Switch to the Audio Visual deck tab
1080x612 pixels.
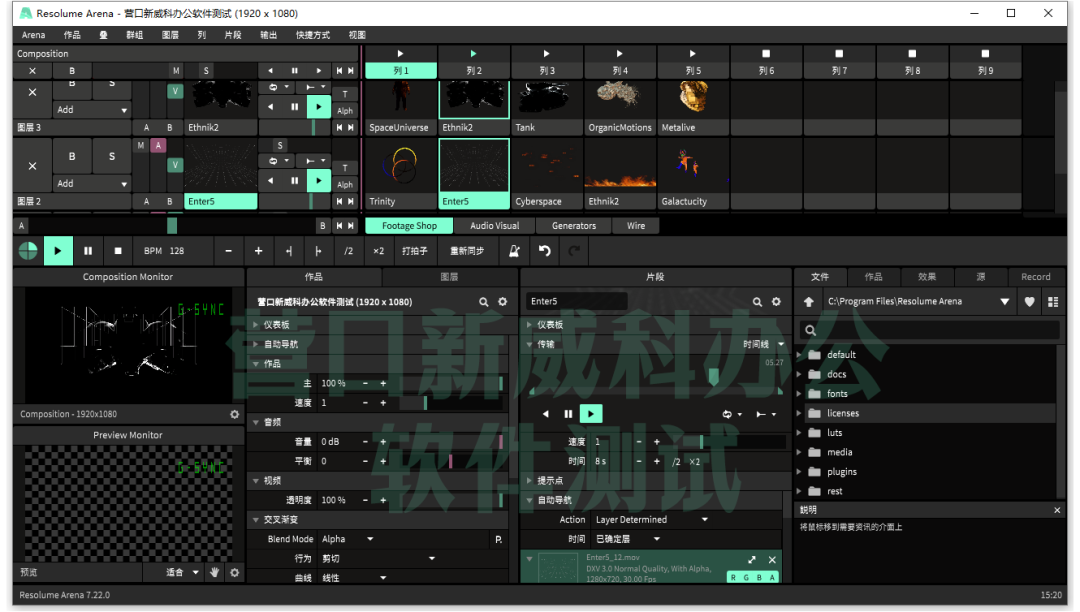[x=494, y=226]
